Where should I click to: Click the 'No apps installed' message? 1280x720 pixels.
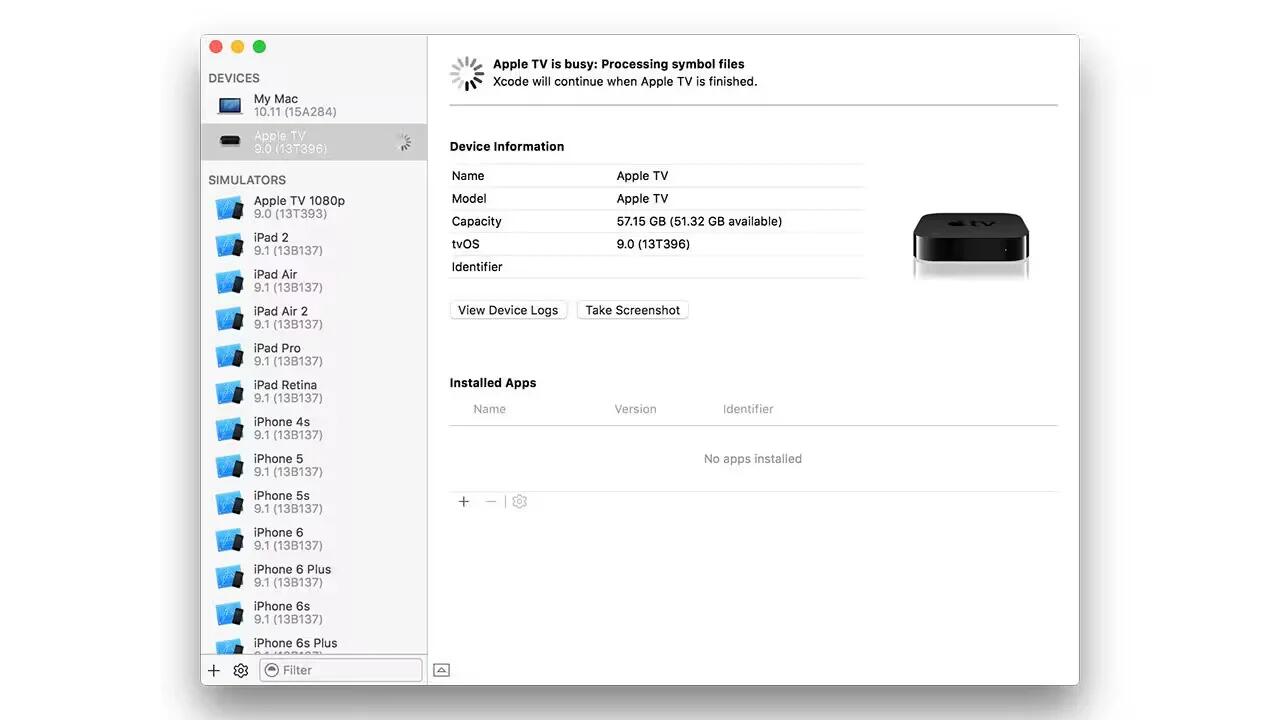[x=753, y=459]
